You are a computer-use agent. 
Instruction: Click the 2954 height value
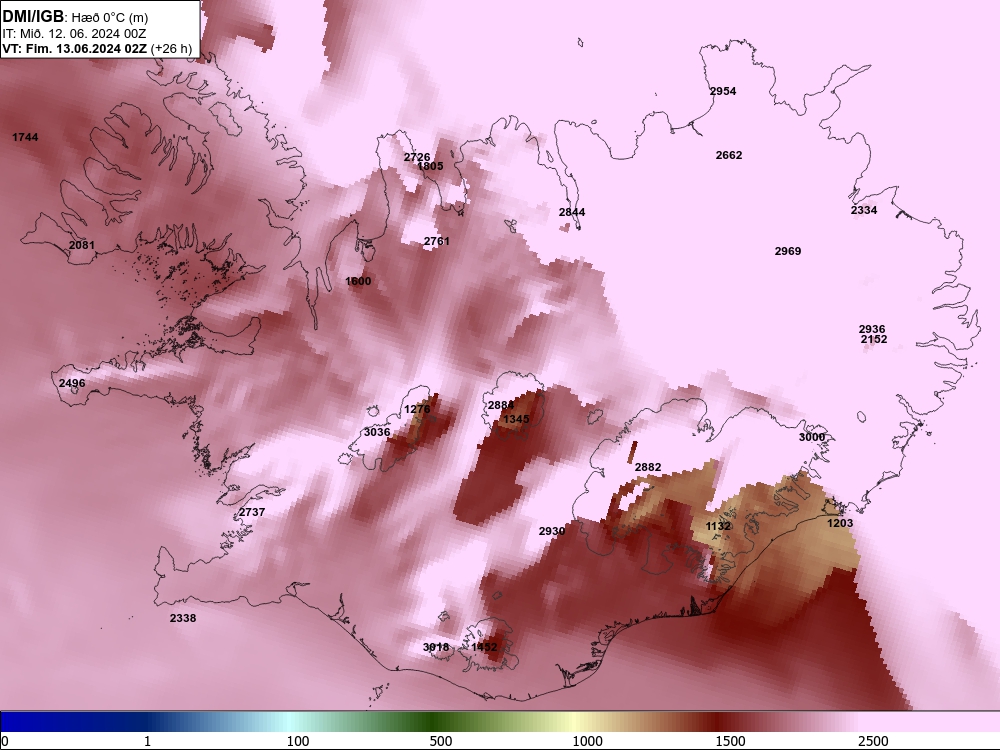[x=723, y=91]
